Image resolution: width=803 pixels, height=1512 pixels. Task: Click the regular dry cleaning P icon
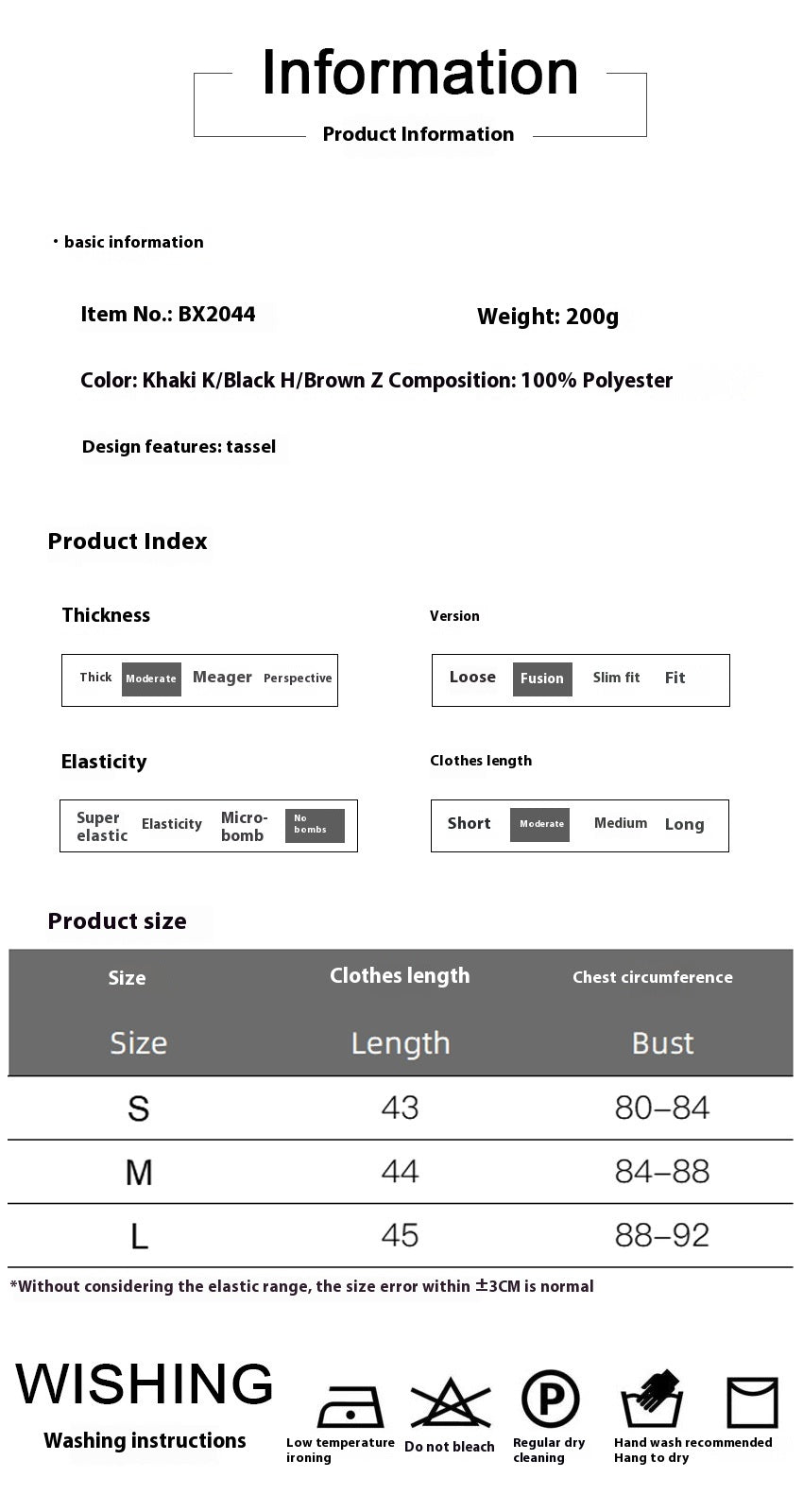550,1399
